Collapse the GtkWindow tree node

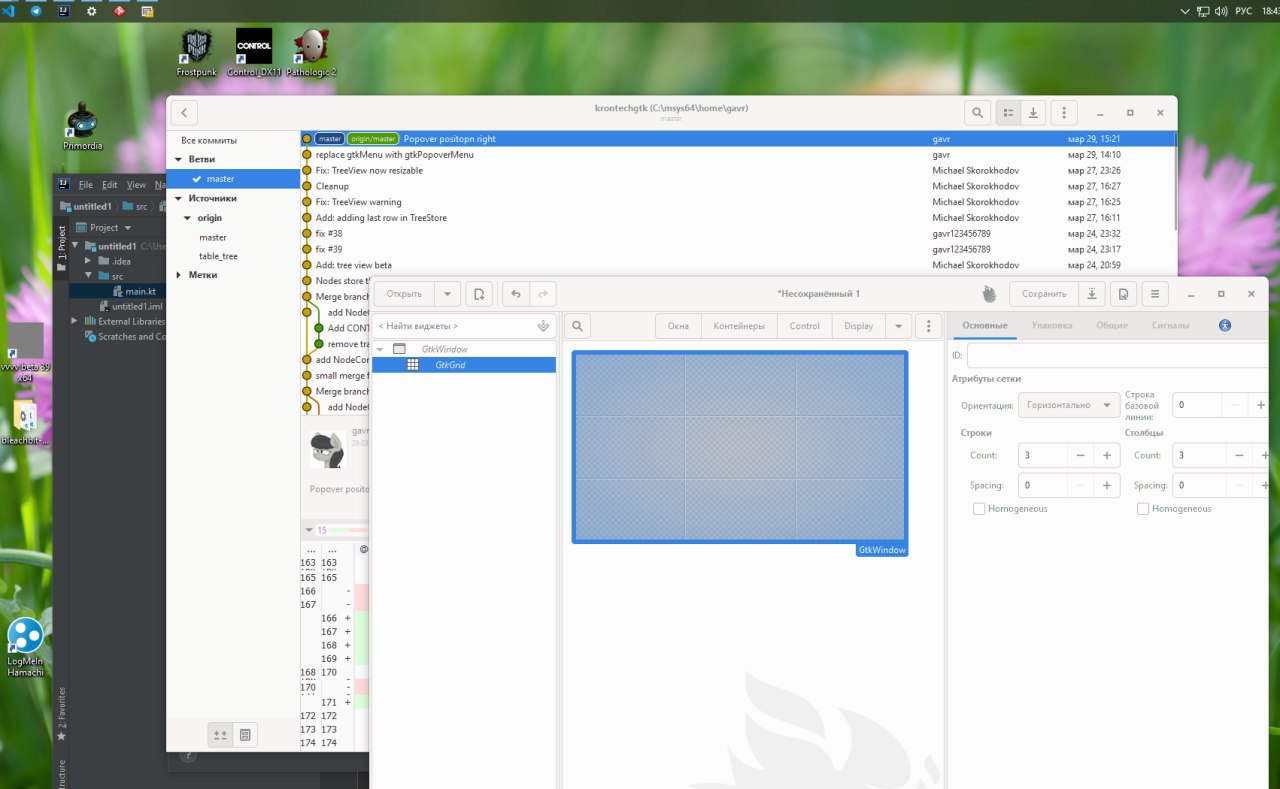pos(381,349)
